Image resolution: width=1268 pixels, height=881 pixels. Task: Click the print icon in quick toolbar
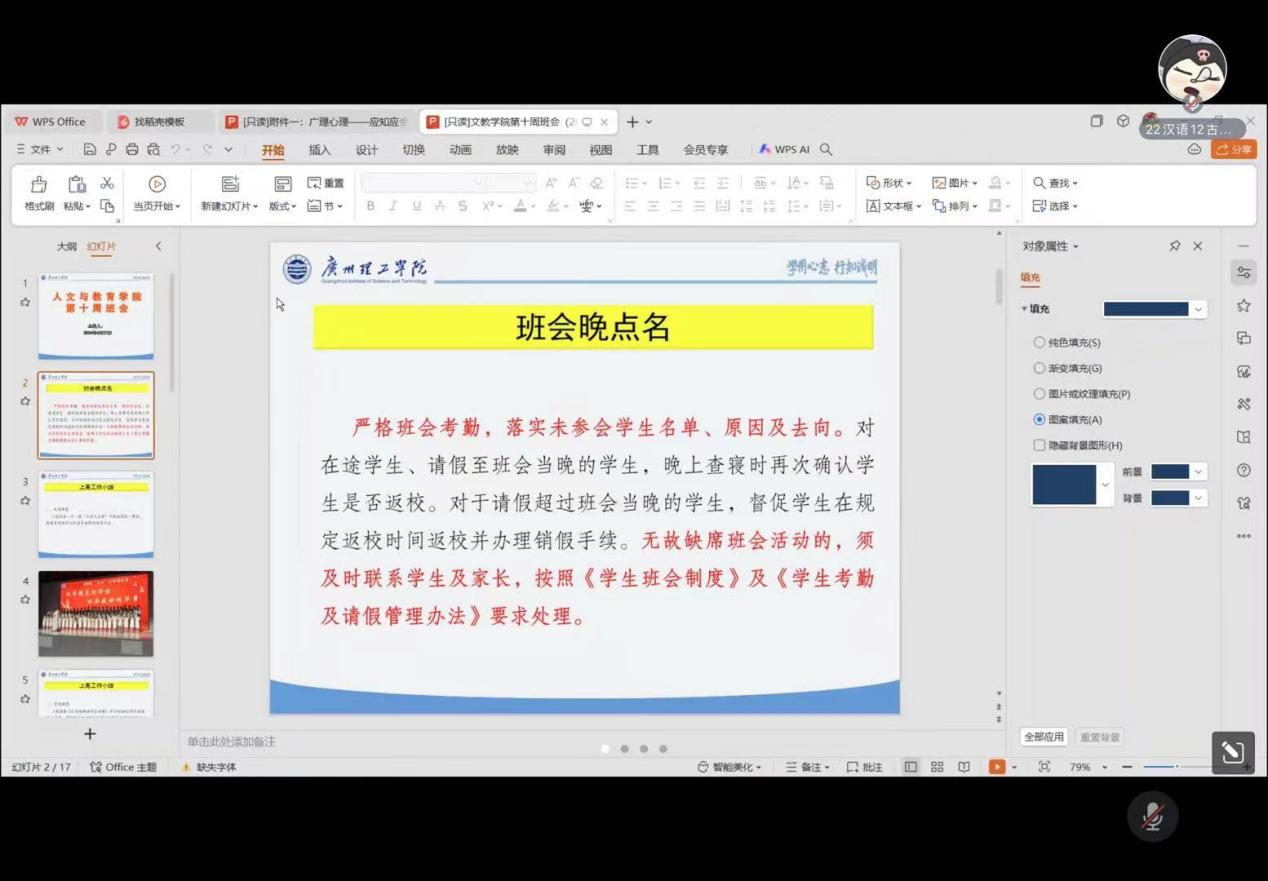[x=132, y=150]
